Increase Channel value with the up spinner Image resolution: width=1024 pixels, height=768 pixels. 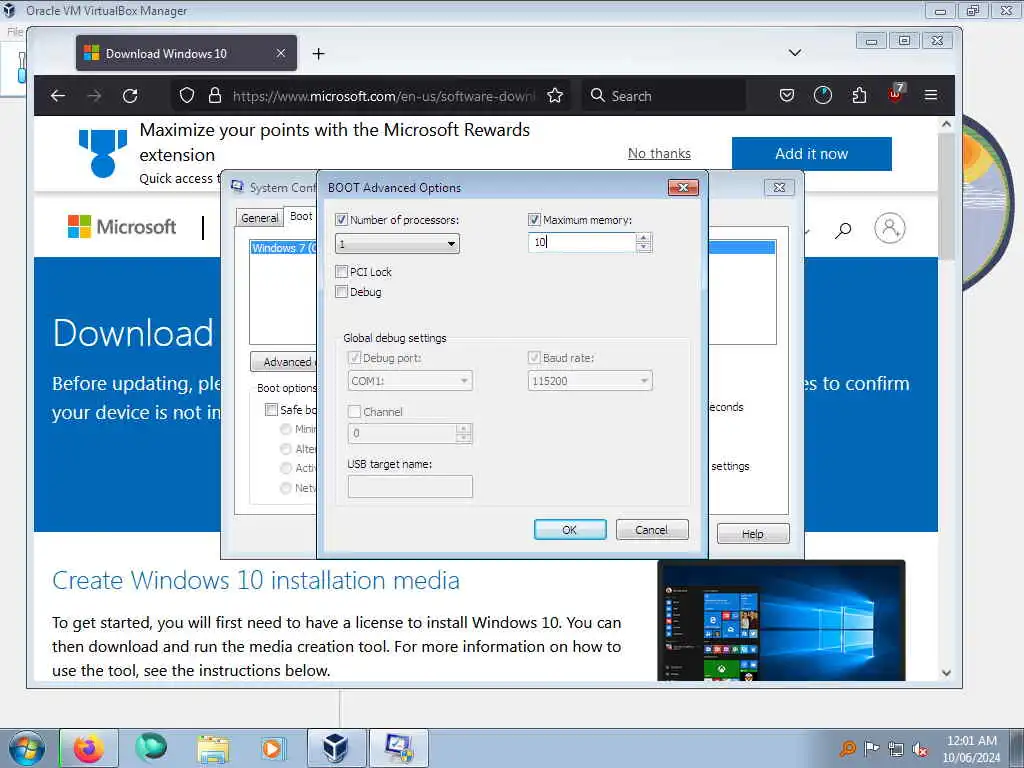pyautogui.click(x=464, y=428)
